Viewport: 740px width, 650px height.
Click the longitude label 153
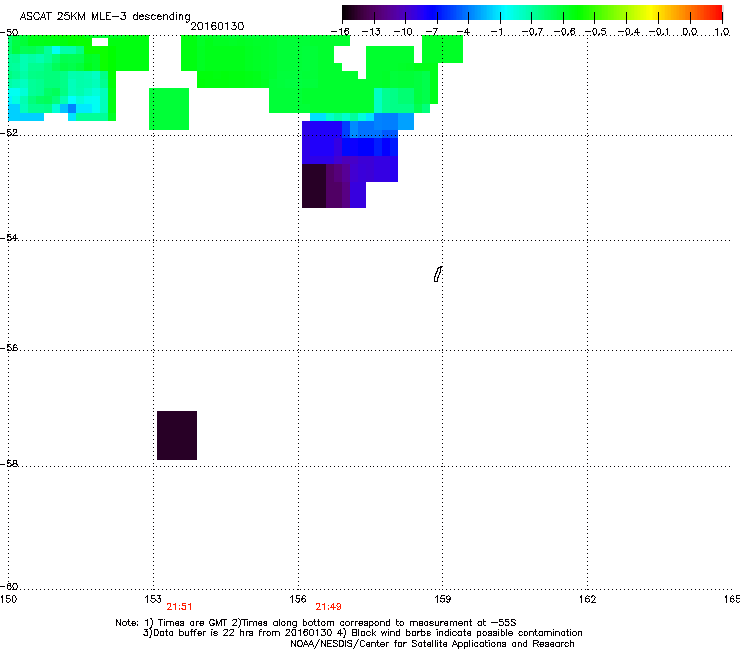153,599
